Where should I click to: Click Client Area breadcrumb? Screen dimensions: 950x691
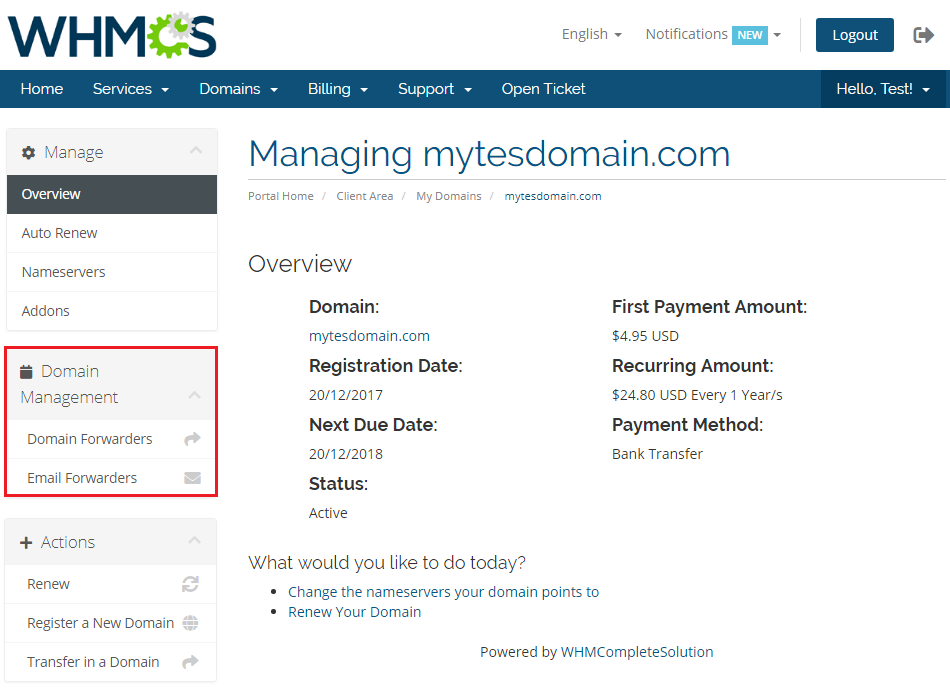[365, 196]
